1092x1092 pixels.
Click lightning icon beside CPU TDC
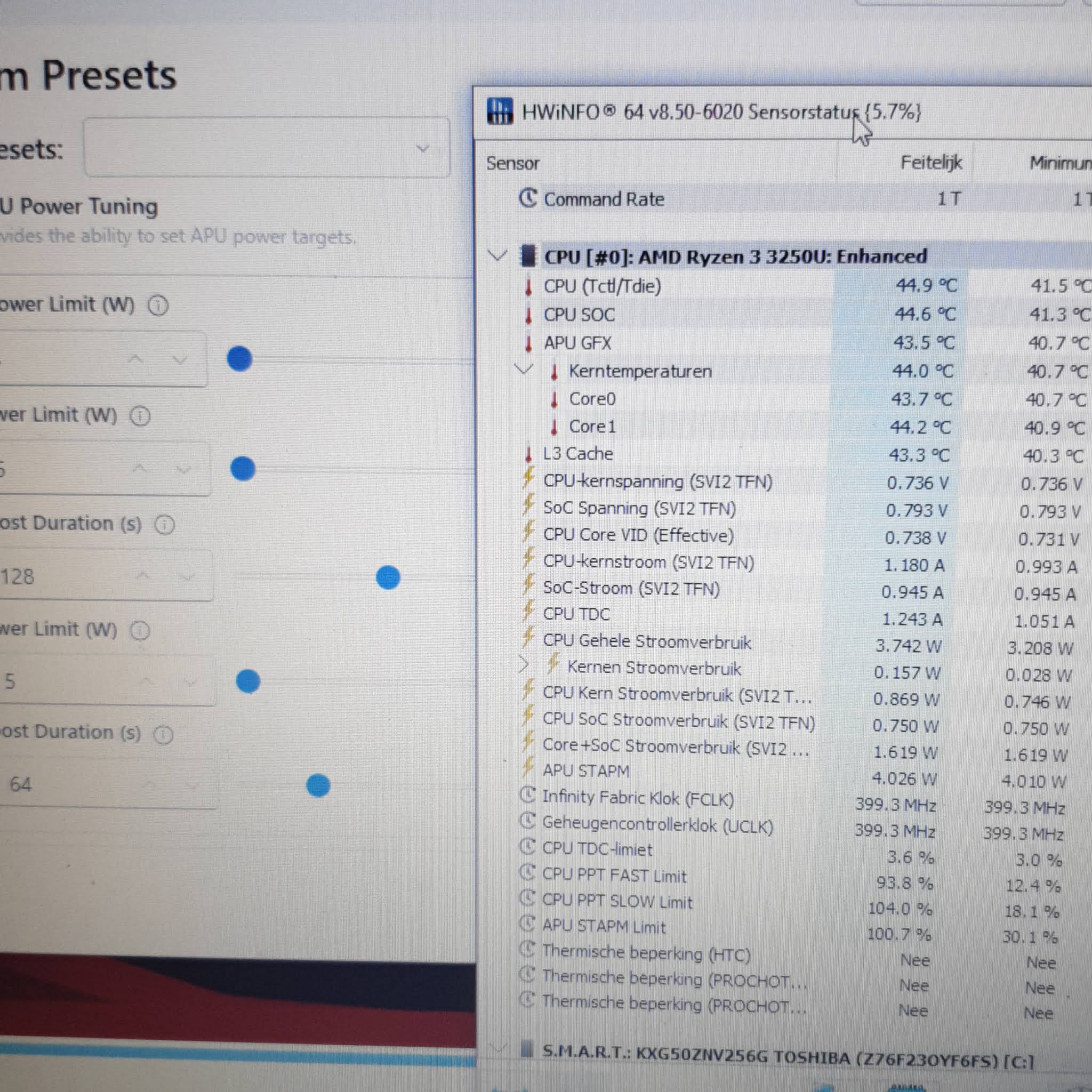coord(528,611)
